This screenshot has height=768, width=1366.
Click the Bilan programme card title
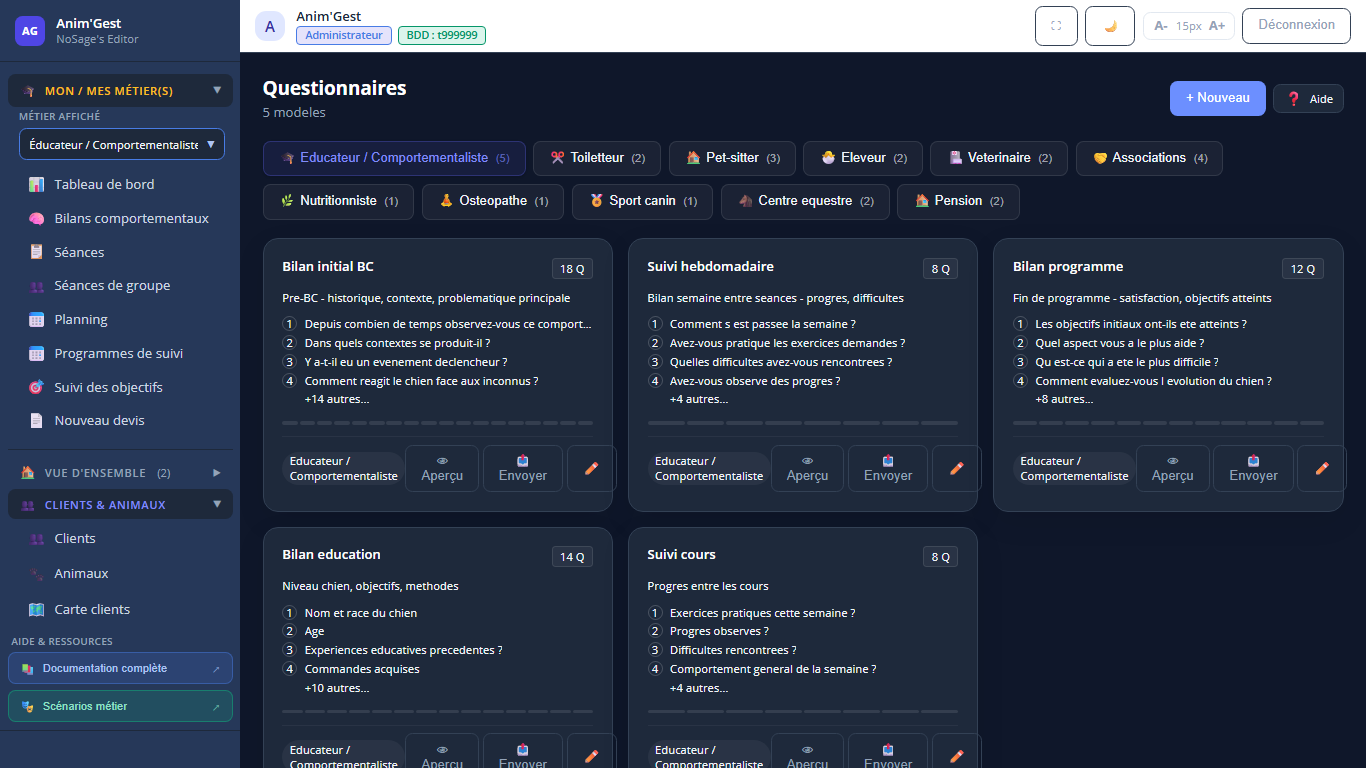pos(1068,267)
